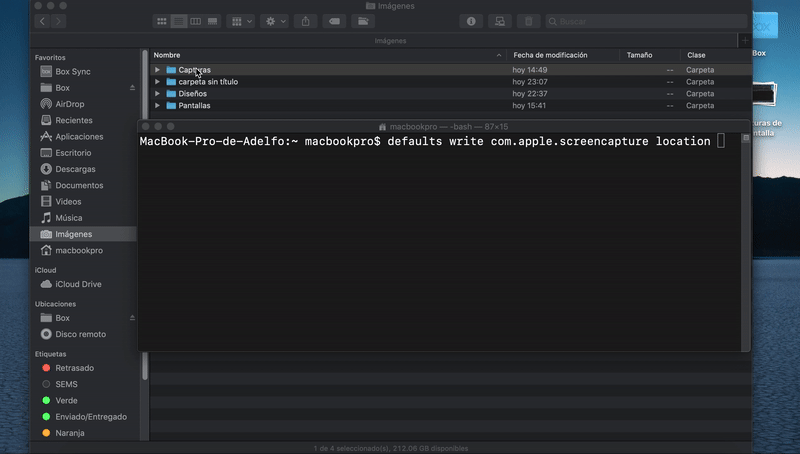Viewport: 800px width, 454px height.
Task: Add a new Finder tab with plus
Action: pyautogui.click(x=745, y=40)
